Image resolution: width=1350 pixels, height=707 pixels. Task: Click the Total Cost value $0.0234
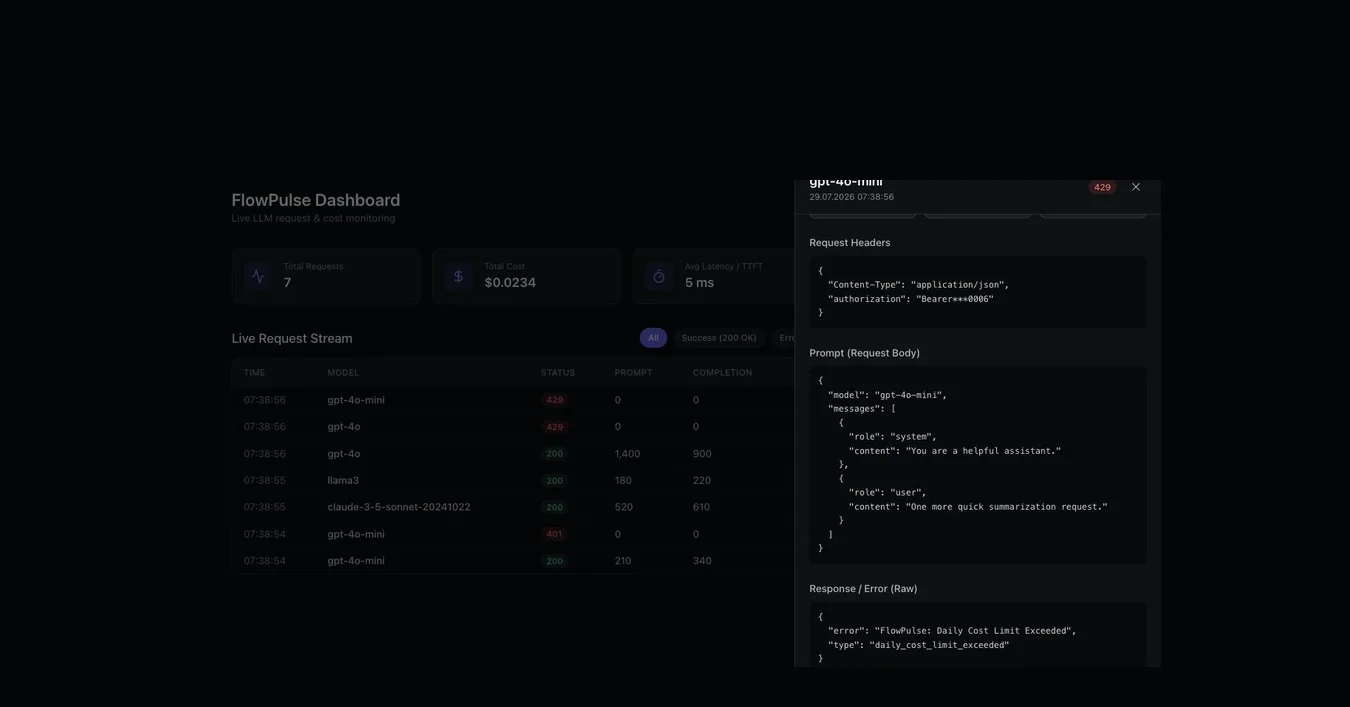[510, 283]
